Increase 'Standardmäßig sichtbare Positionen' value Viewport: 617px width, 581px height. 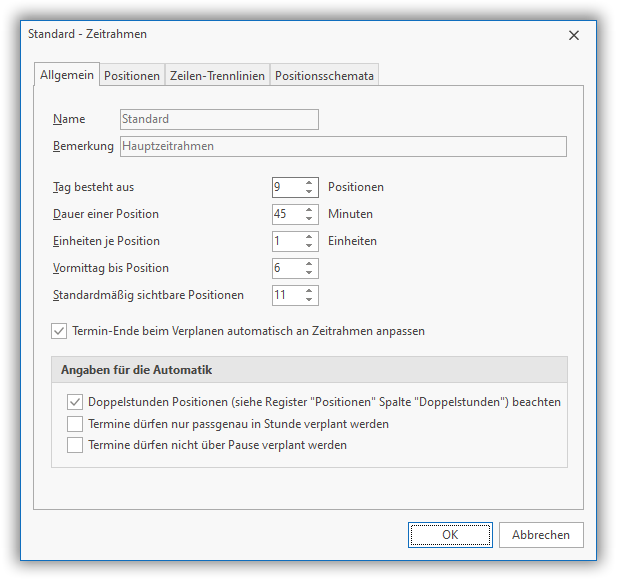pyautogui.click(x=310, y=290)
